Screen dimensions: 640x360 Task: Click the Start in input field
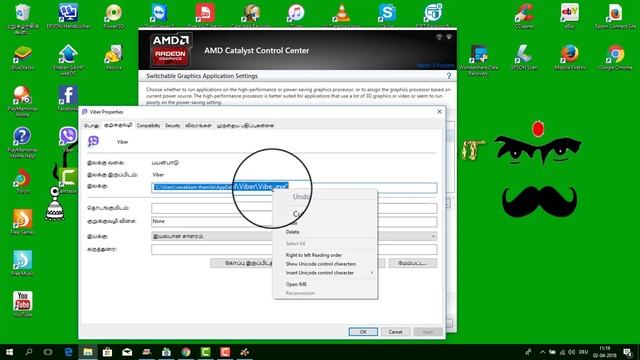(x=294, y=208)
